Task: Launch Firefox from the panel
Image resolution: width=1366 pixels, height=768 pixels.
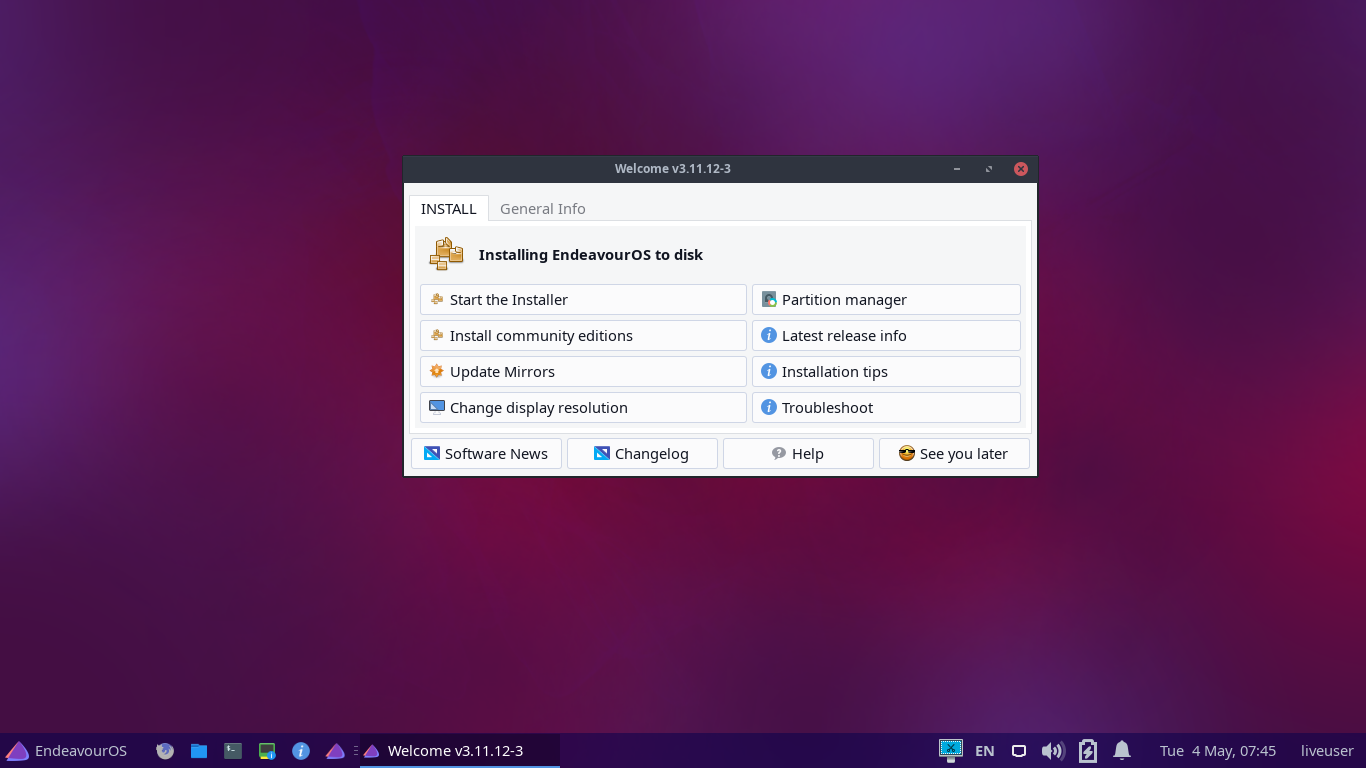Action: pos(165,750)
